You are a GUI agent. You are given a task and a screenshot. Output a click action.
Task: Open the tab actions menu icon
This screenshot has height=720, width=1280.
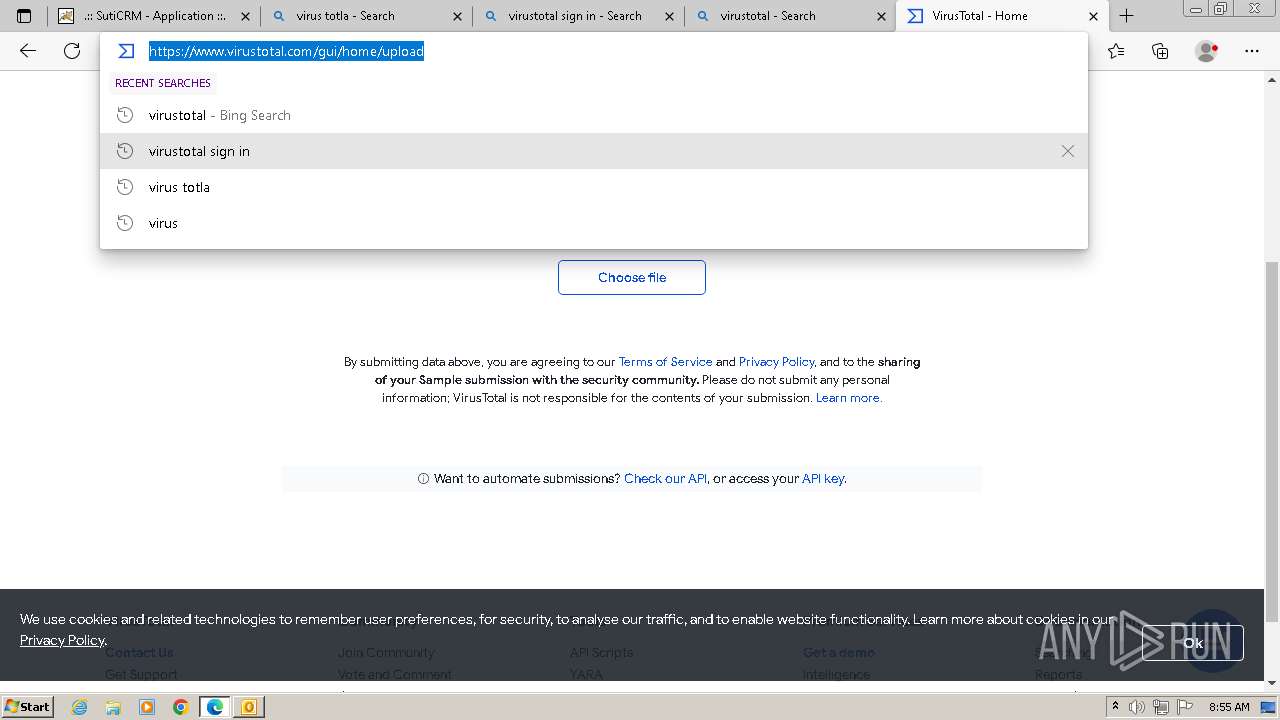pyautogui.click(x=24, y=16)
